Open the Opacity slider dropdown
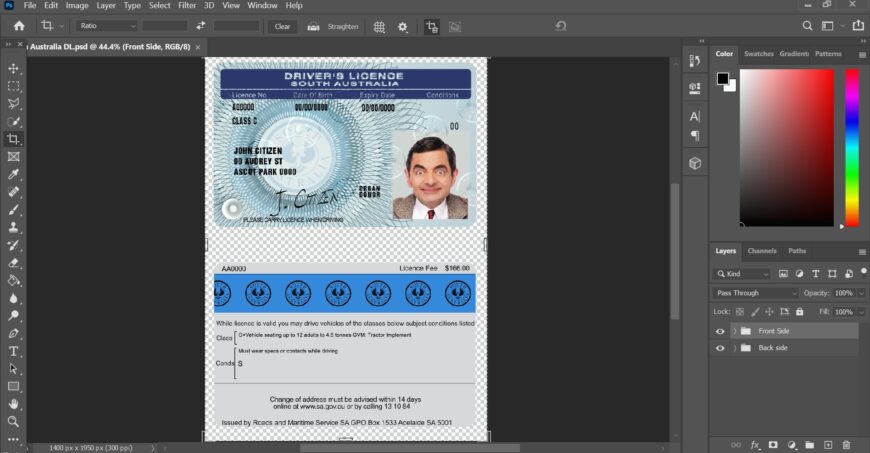This screenshot has width=870, height=453. click(861, 293)
